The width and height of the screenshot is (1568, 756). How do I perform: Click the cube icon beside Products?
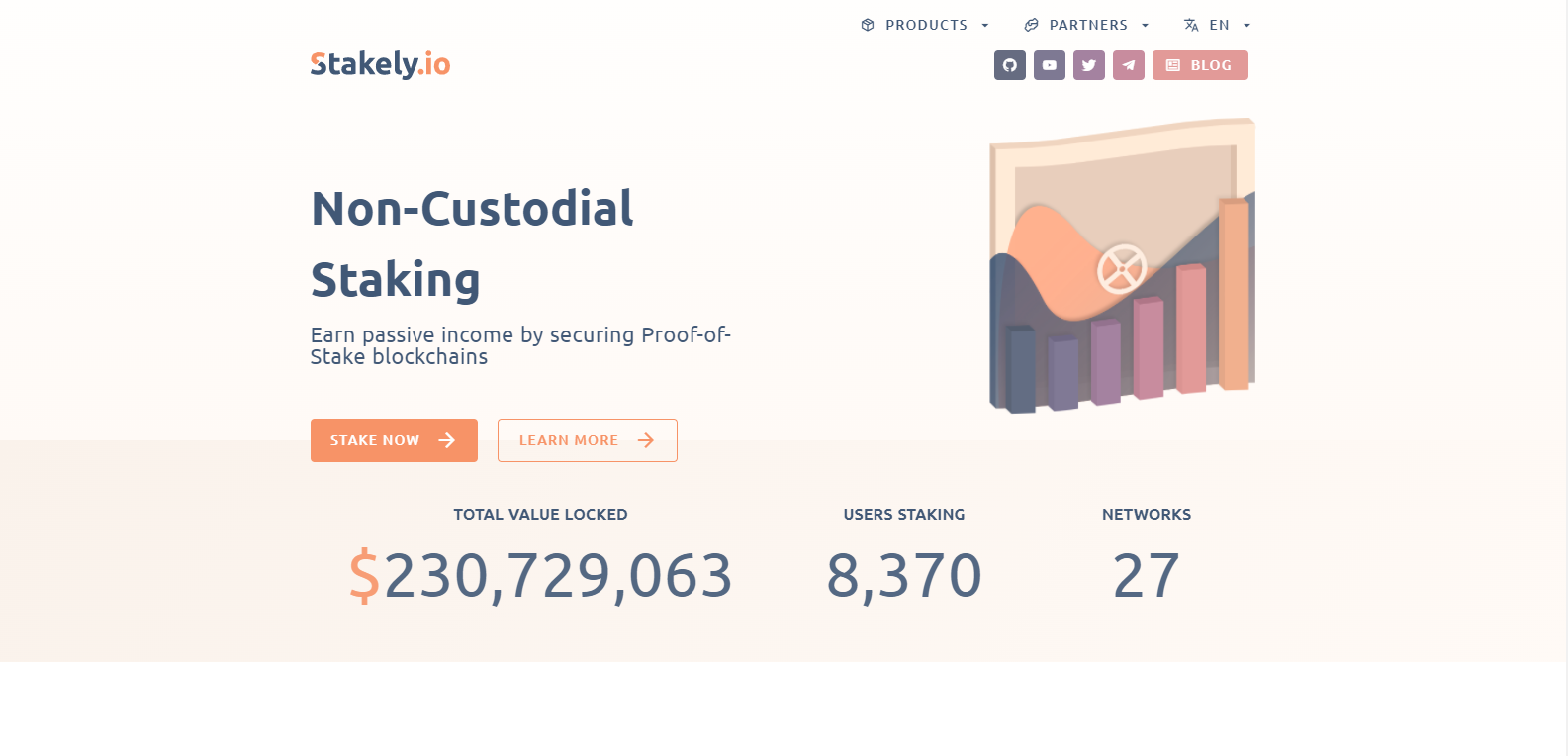click(868, 25)
